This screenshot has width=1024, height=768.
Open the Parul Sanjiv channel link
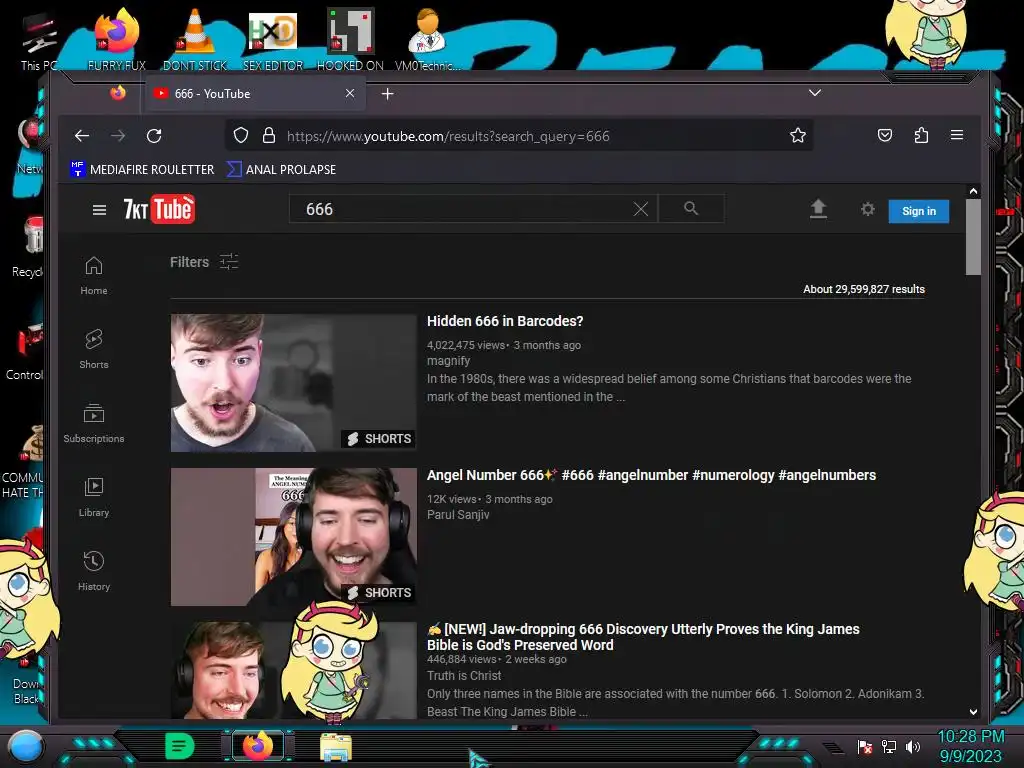pyautogui.click(x=458, y=515)
